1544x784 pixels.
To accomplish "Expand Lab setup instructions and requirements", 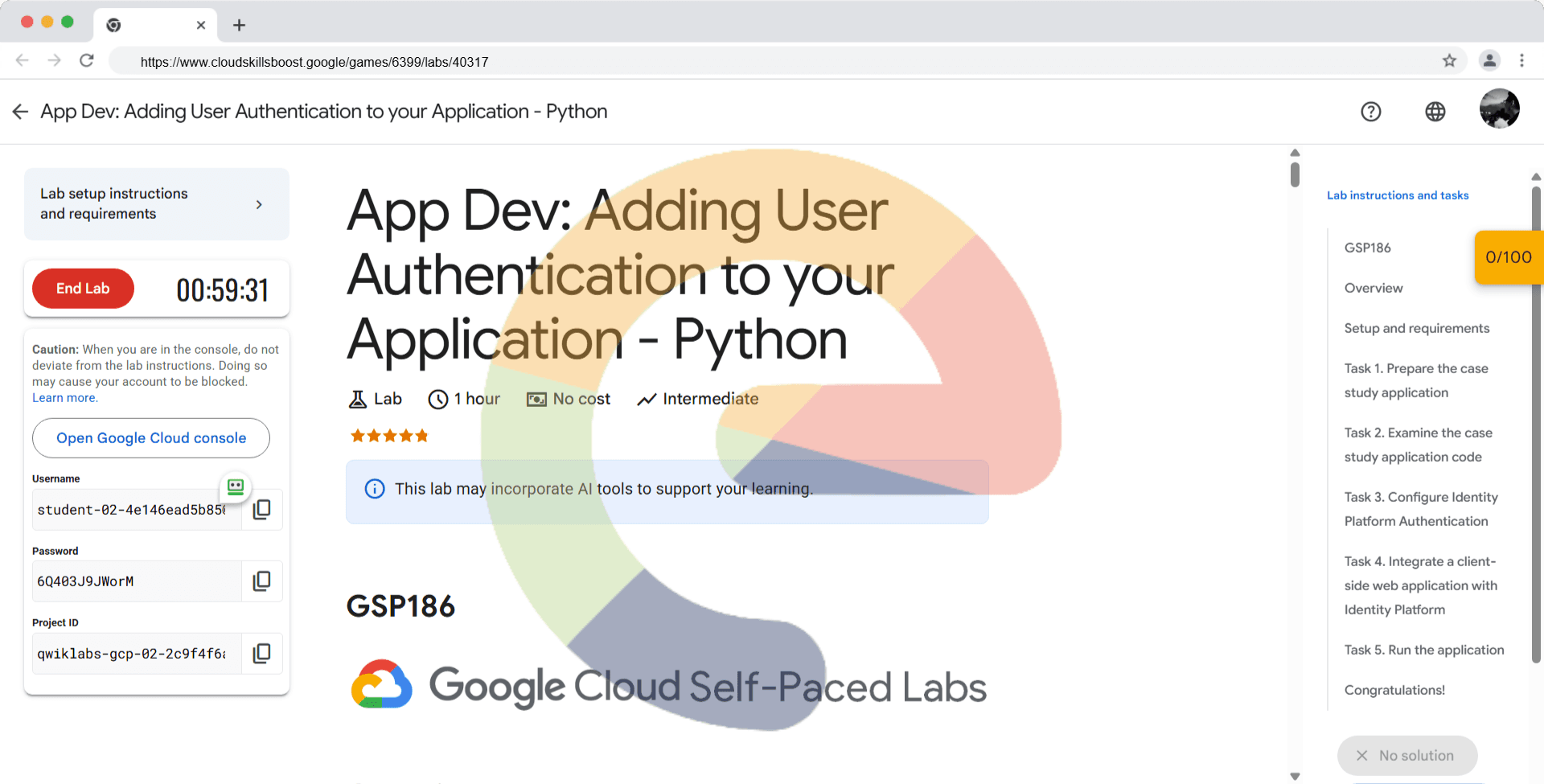I will tap(157, 204).
